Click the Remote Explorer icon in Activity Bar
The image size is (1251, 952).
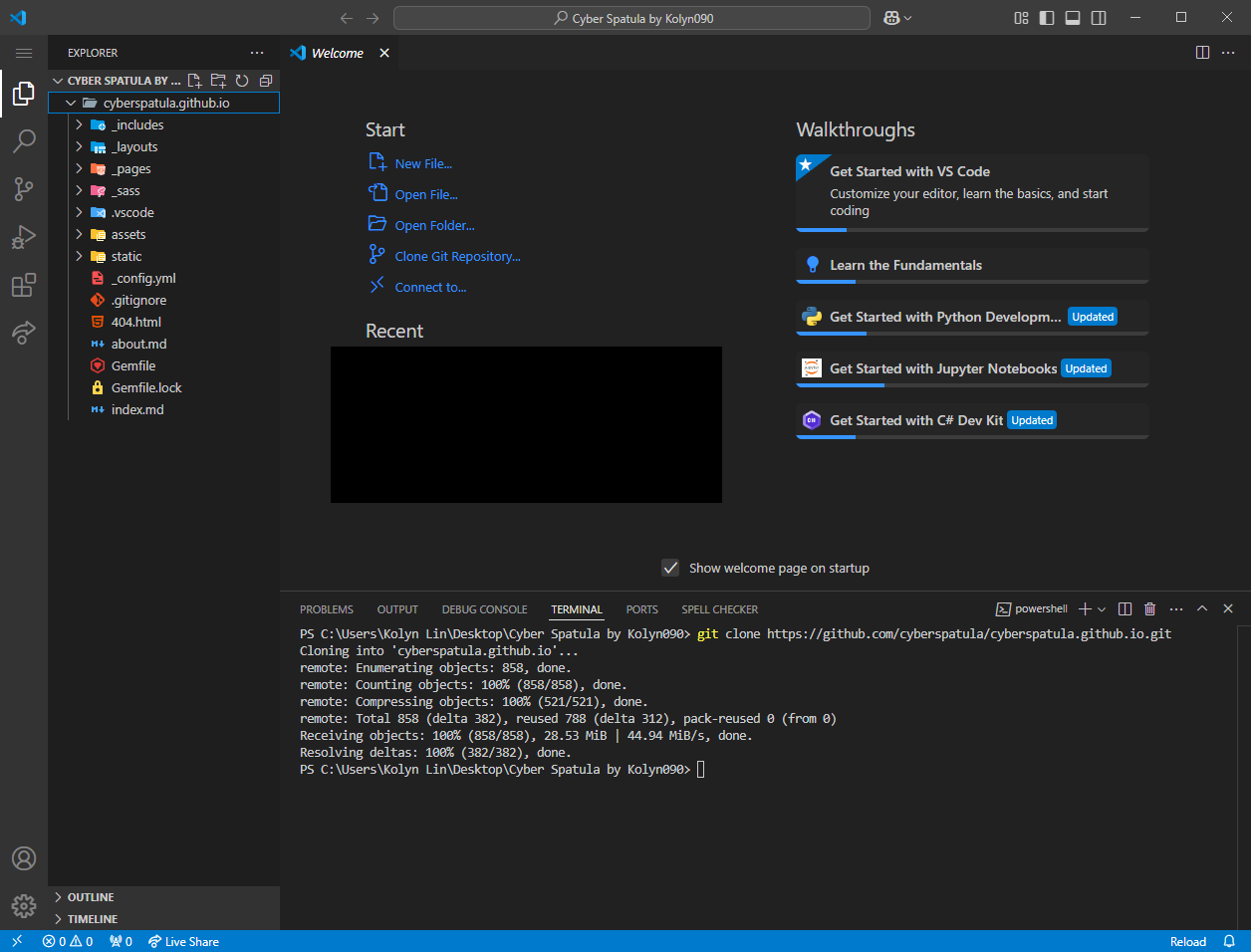23,333
